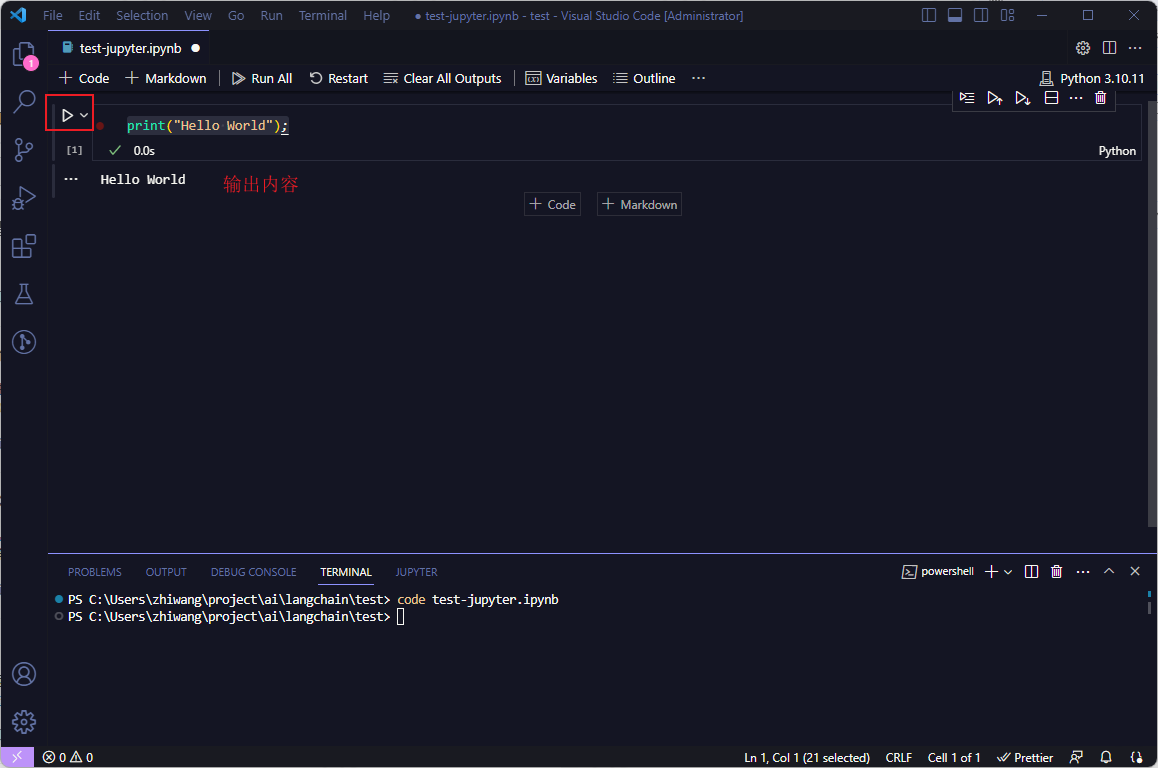Open errors and warnings status item

tap(68, 758)
